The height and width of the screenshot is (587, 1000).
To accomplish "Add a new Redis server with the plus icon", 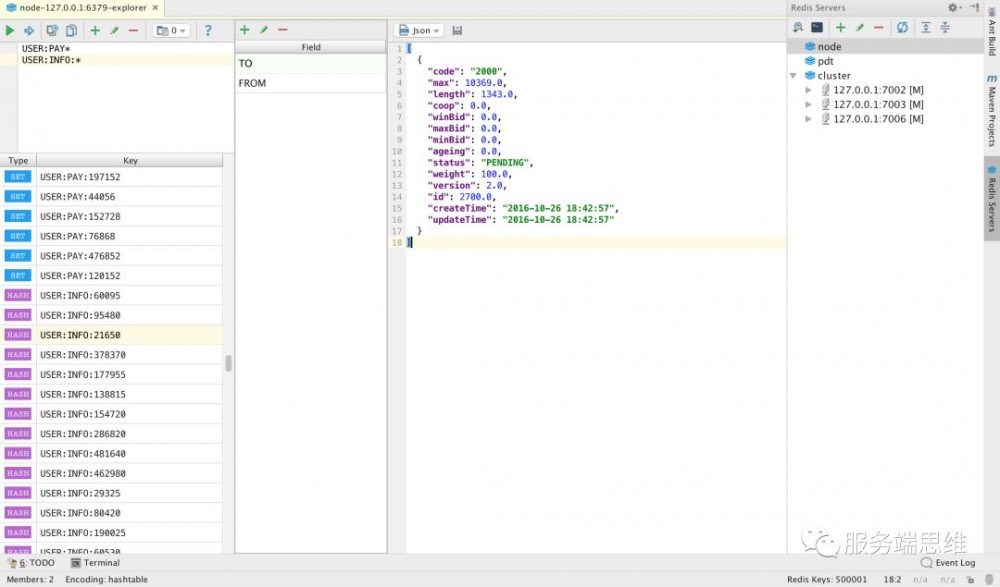I will tap(840, 27).
